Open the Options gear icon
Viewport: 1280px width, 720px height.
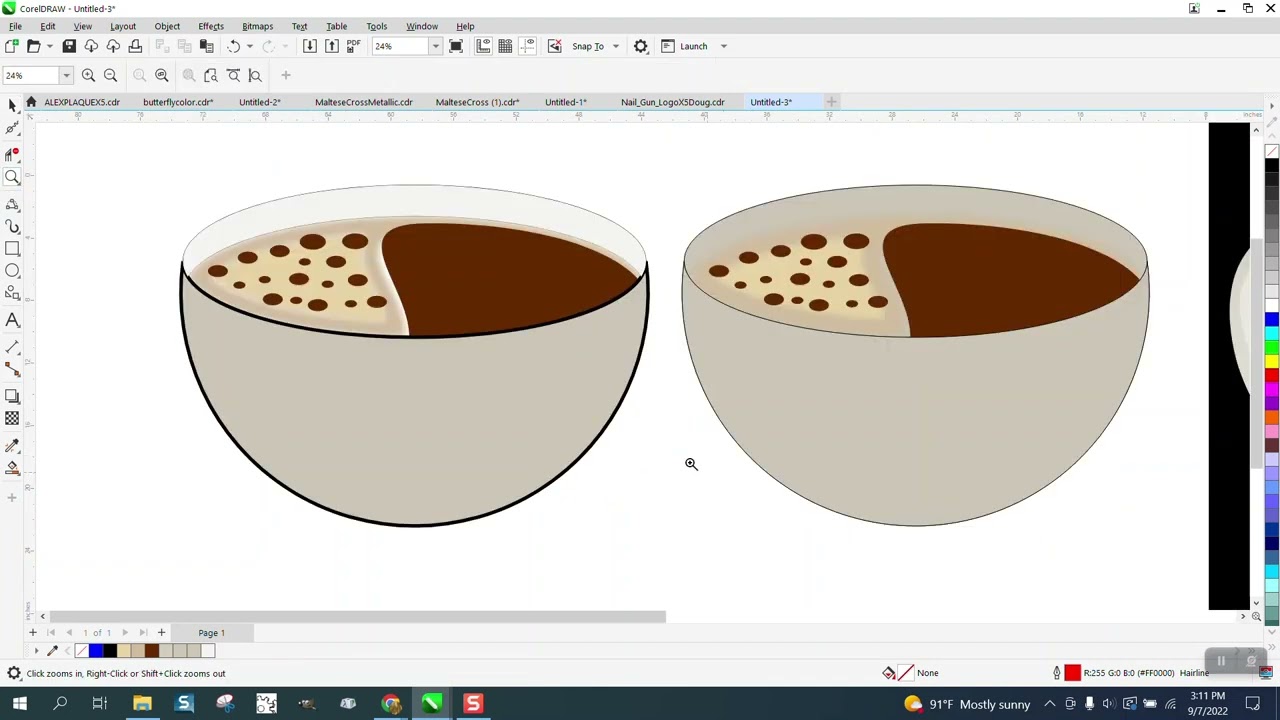pyautogui.click(x=641, y=46)
